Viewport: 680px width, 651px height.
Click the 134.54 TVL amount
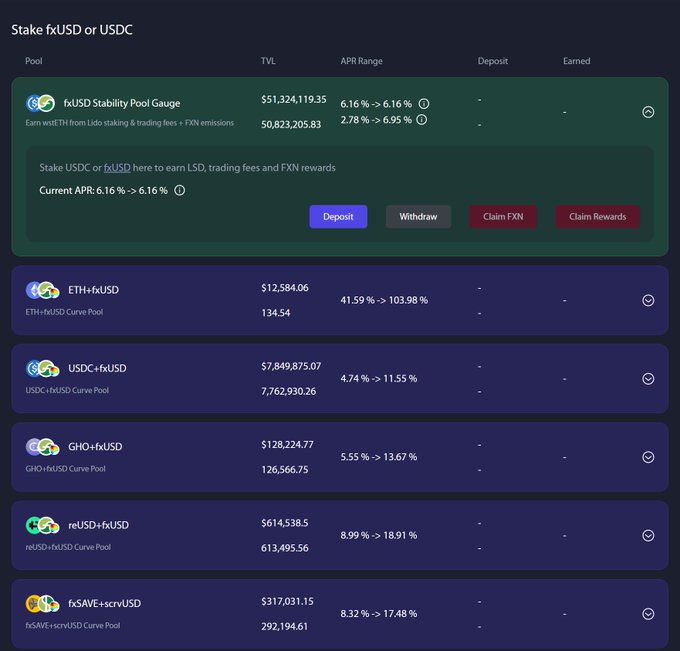point(275,313)
